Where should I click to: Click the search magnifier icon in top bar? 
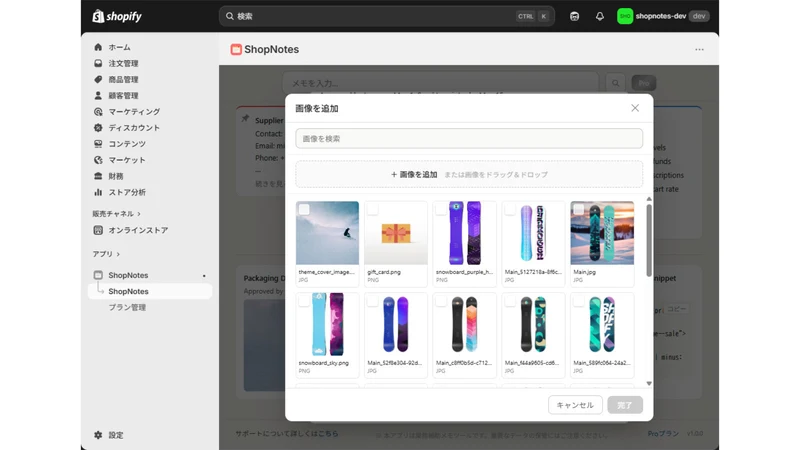(230, 16)
